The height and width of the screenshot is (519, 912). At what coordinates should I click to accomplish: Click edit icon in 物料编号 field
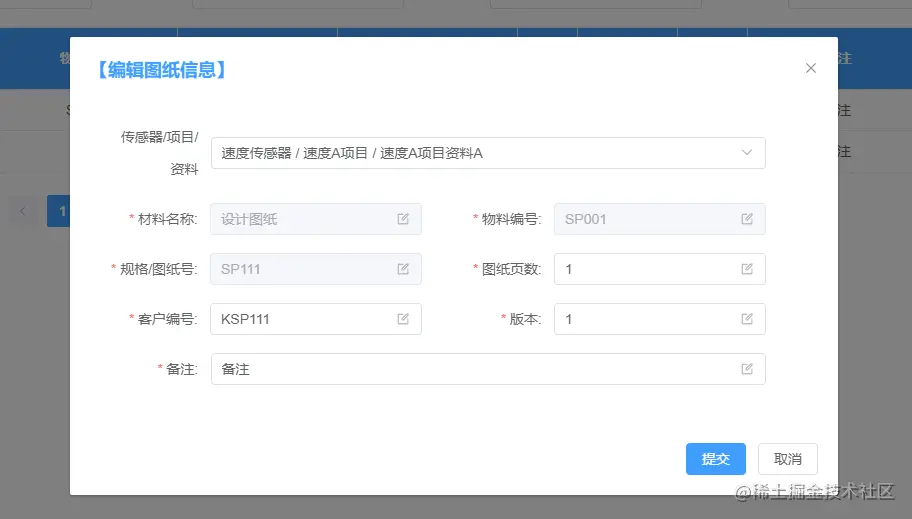tap(747, 219)
